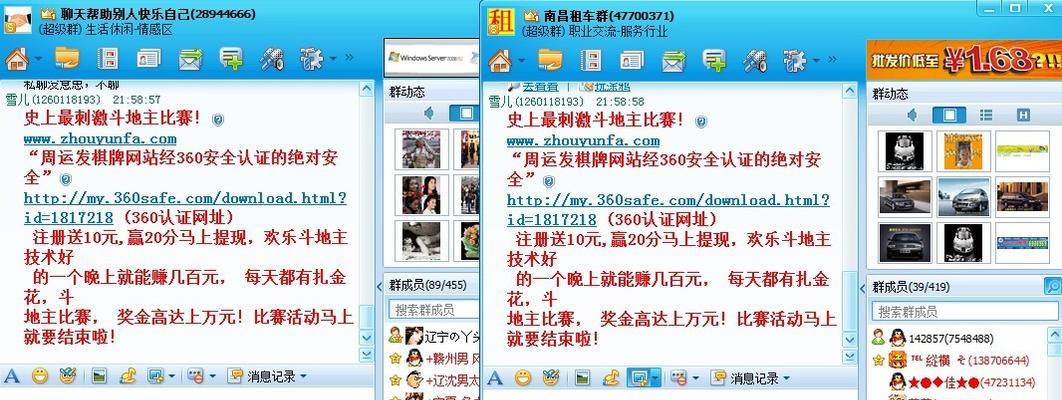The width and height of the screenshot is (1062, 400).
Task: Click scroll-down arrow in 南昌租车群 message area
Action: pyautogui.click(x=849, y=339)
